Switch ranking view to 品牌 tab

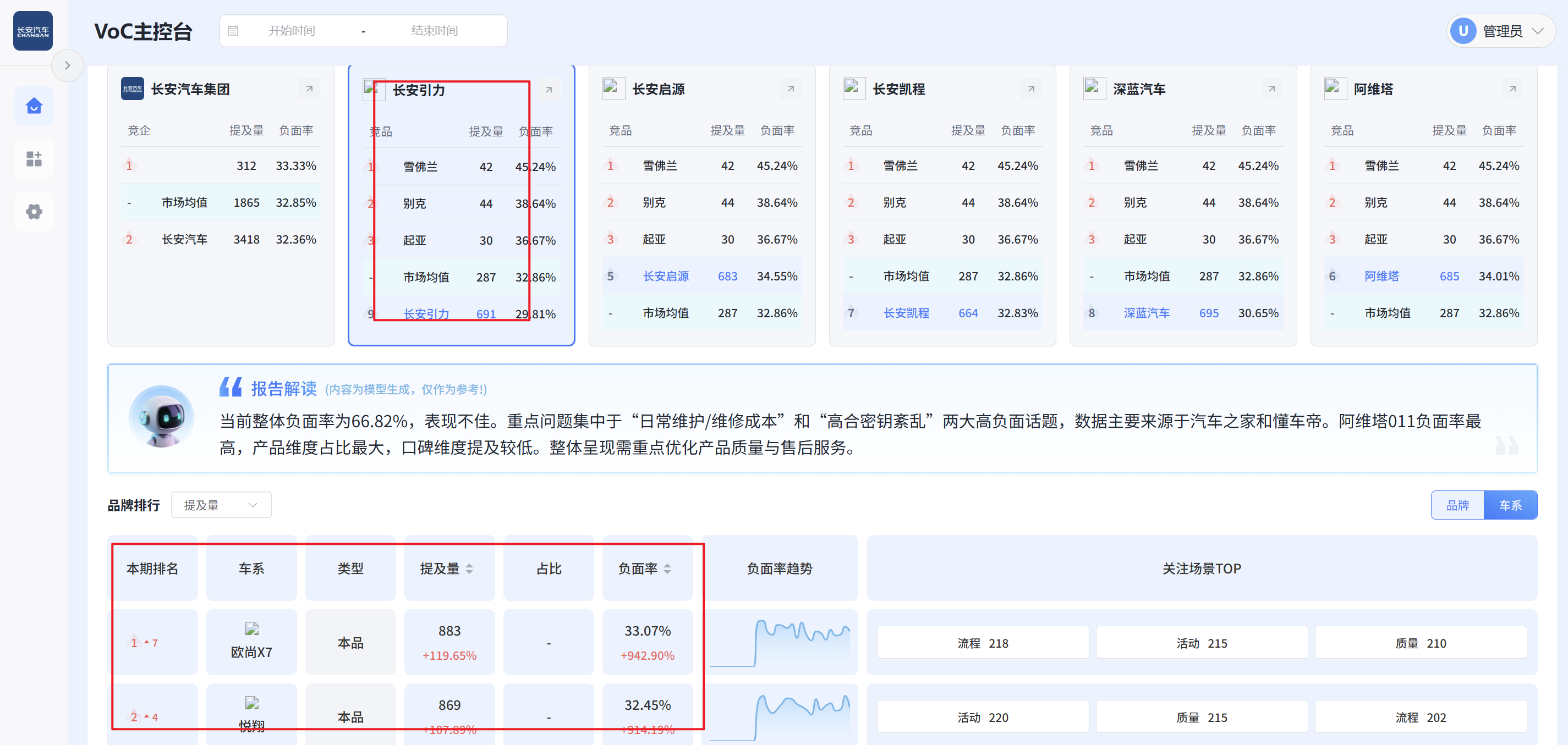coord(1457,505)
